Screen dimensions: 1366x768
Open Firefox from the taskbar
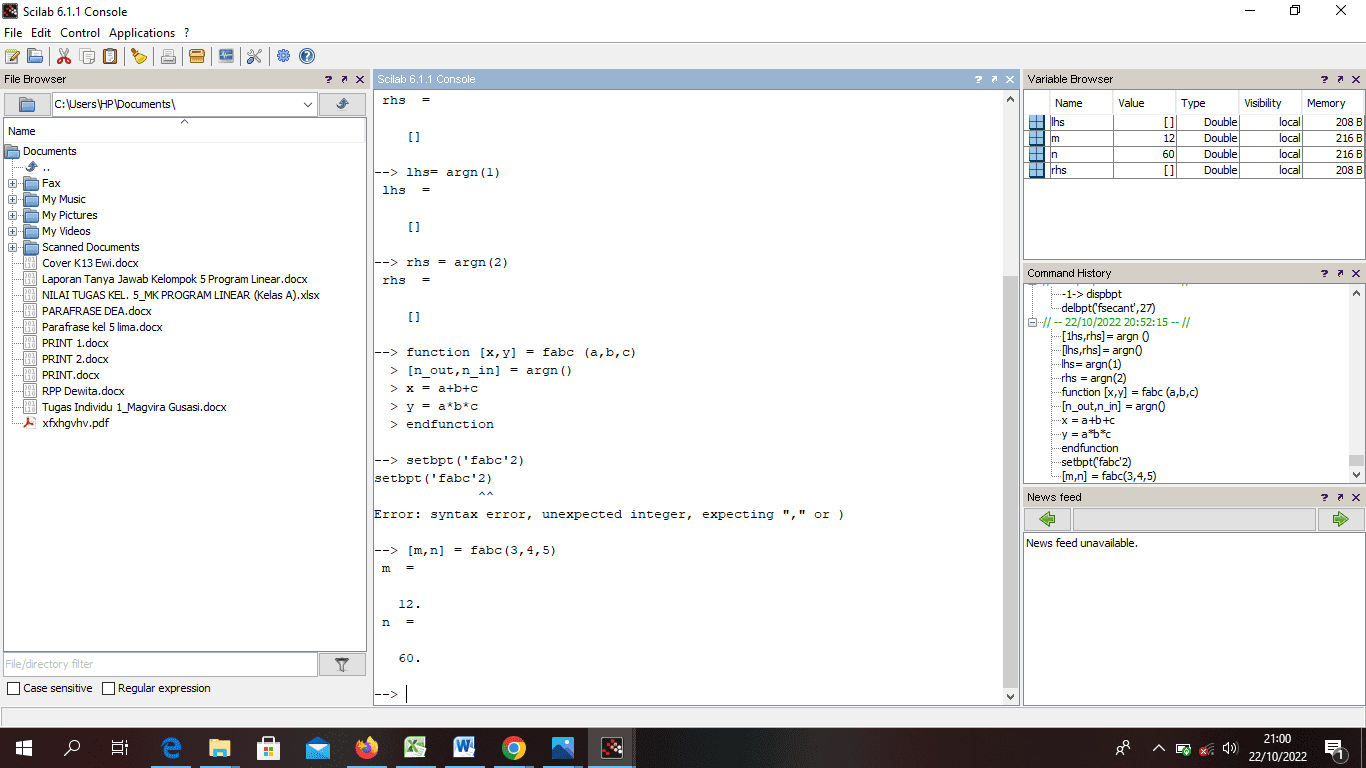tap(366, 747)
